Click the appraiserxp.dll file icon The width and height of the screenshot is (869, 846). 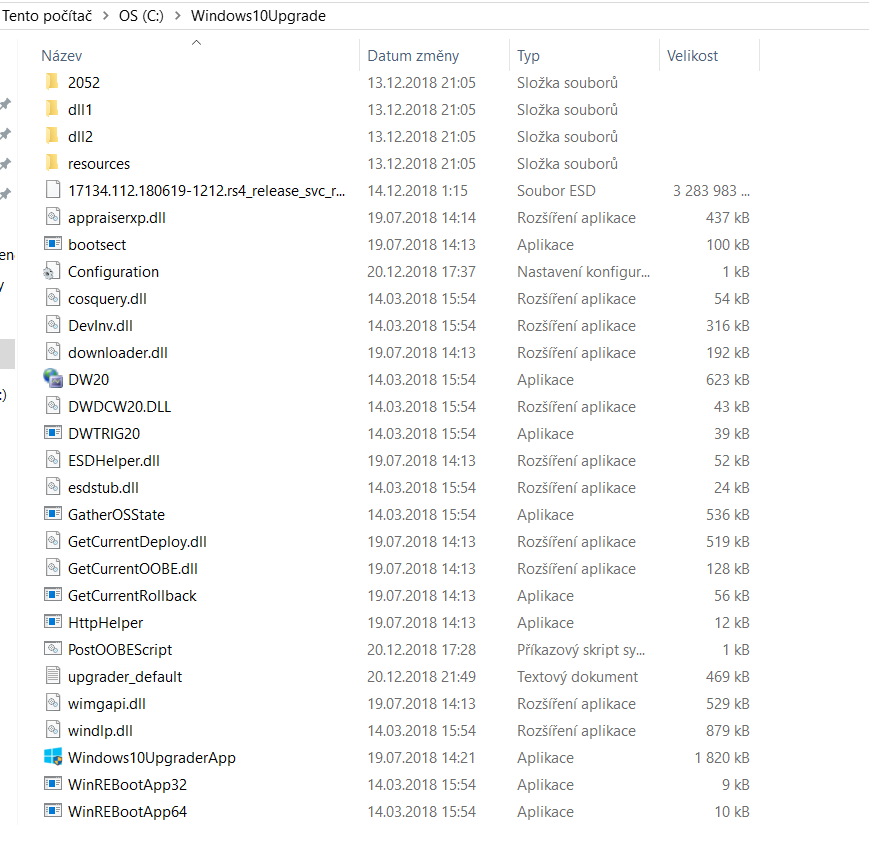[53, 217]
